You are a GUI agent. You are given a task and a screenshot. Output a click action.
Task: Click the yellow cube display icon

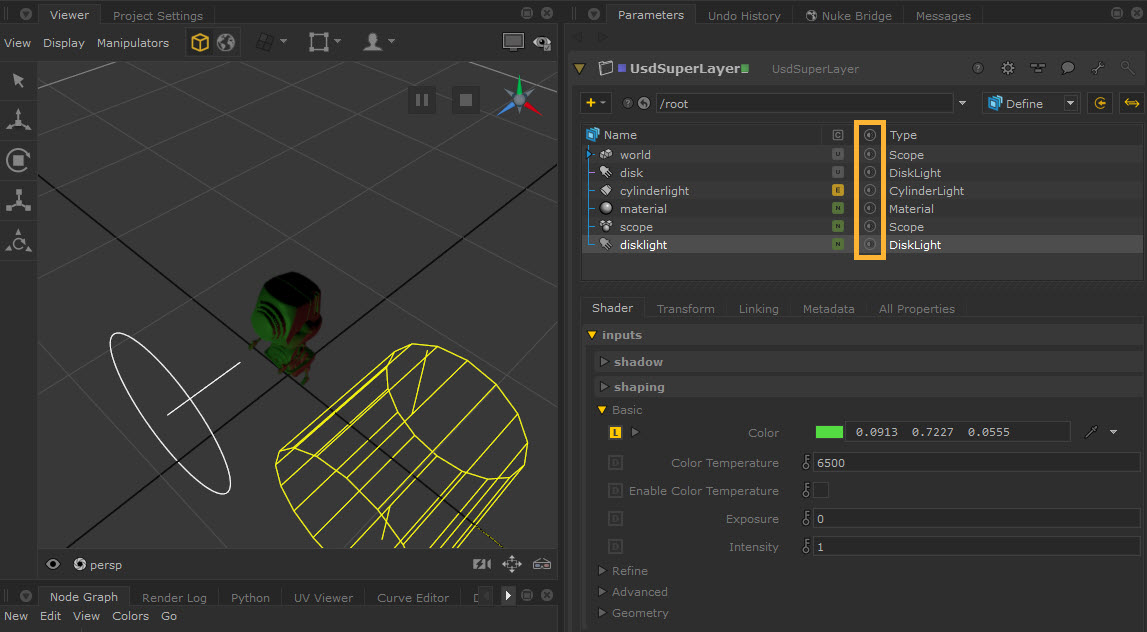pyautogui.click(x=200, y=42)
